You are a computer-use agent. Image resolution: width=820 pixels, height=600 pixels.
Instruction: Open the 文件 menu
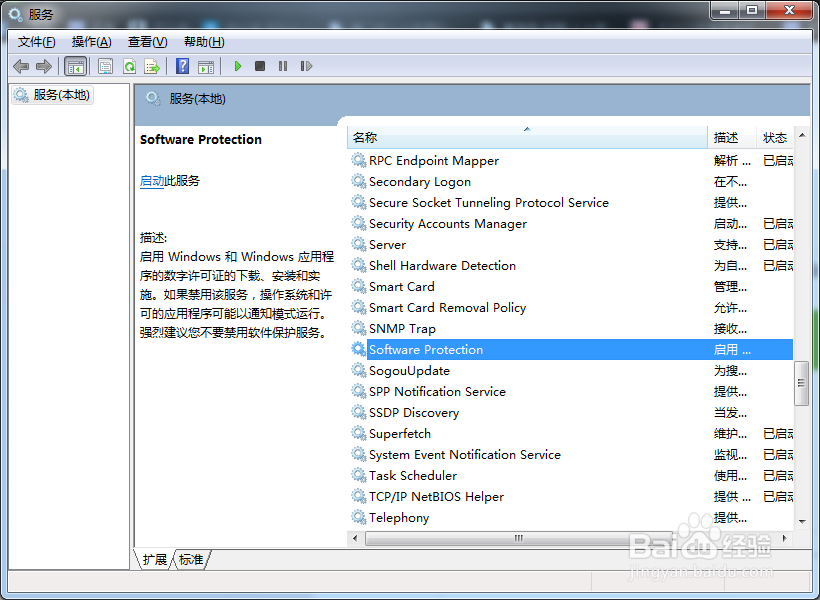point(36,41)
